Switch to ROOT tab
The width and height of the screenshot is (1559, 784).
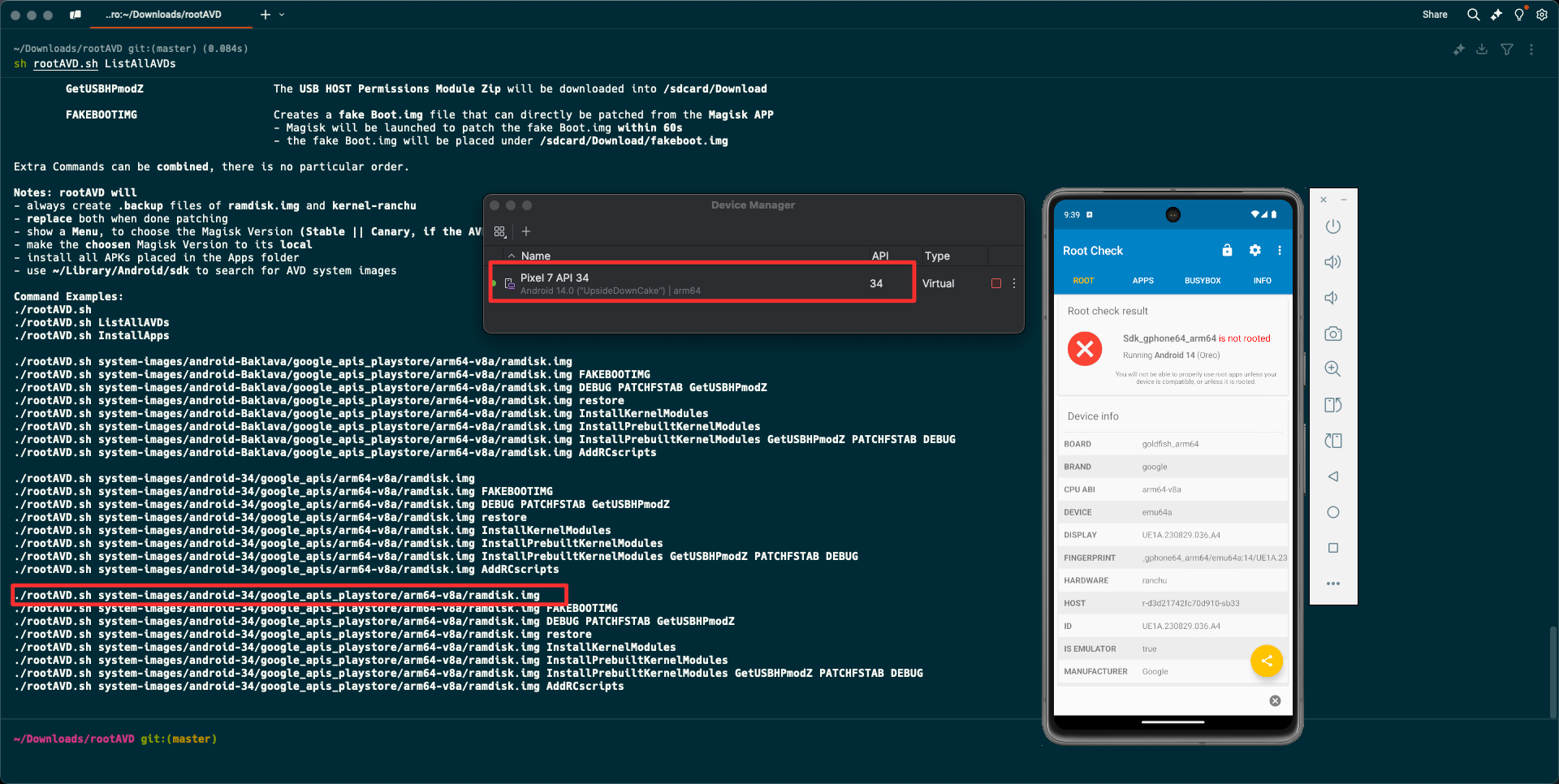pos(1083,281)
